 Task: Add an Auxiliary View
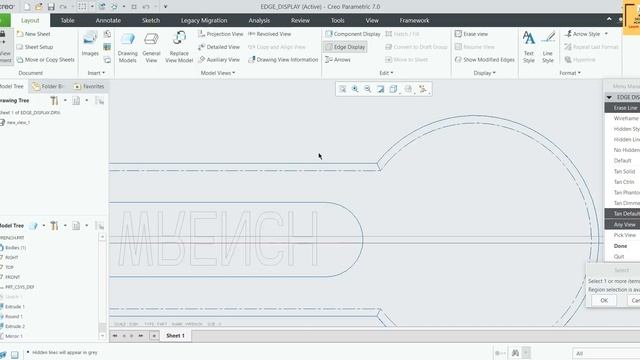click(219, 60)
